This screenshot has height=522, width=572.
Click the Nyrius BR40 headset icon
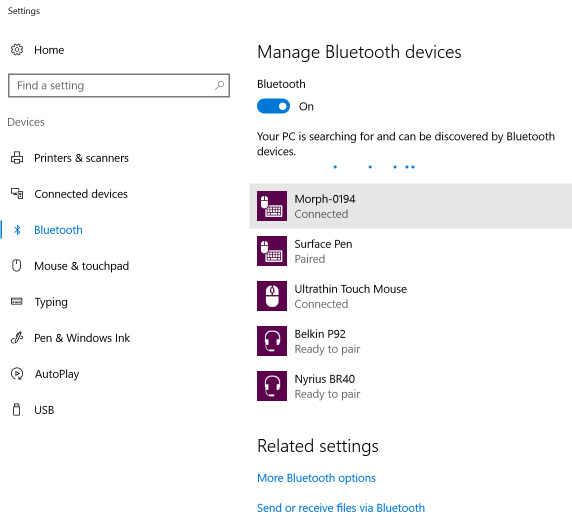pyautogui.click(x=272, y=386)
